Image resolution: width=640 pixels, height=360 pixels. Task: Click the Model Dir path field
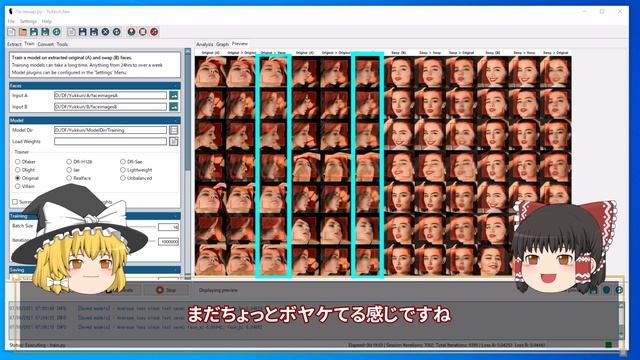110,130
